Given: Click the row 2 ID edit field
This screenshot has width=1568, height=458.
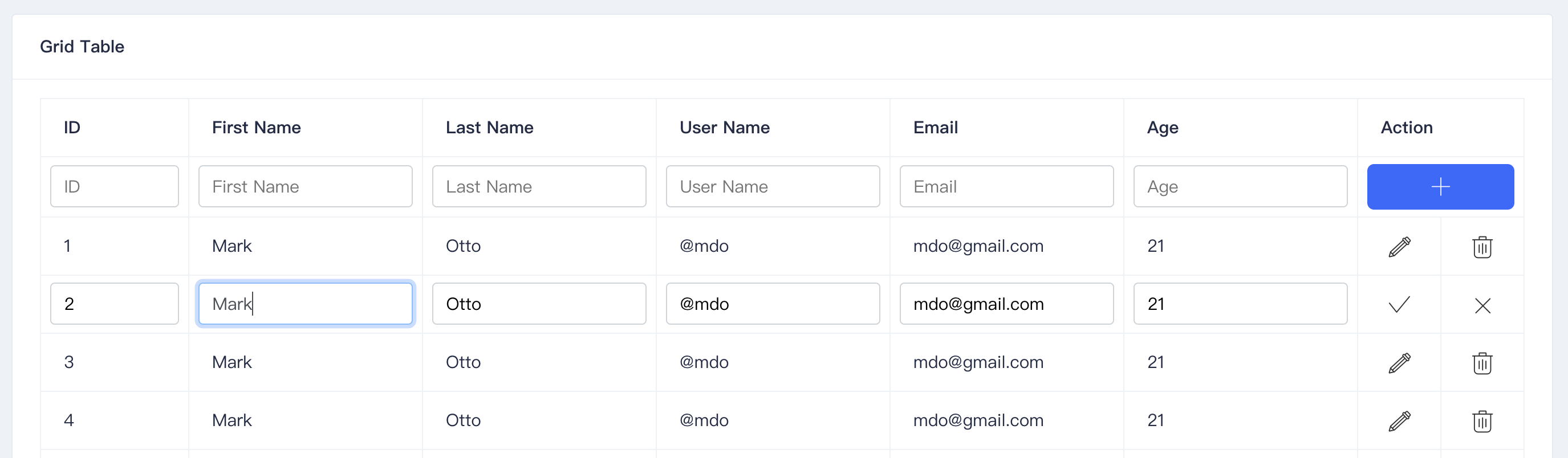Looking at the screenshot, I should (115, 304).
